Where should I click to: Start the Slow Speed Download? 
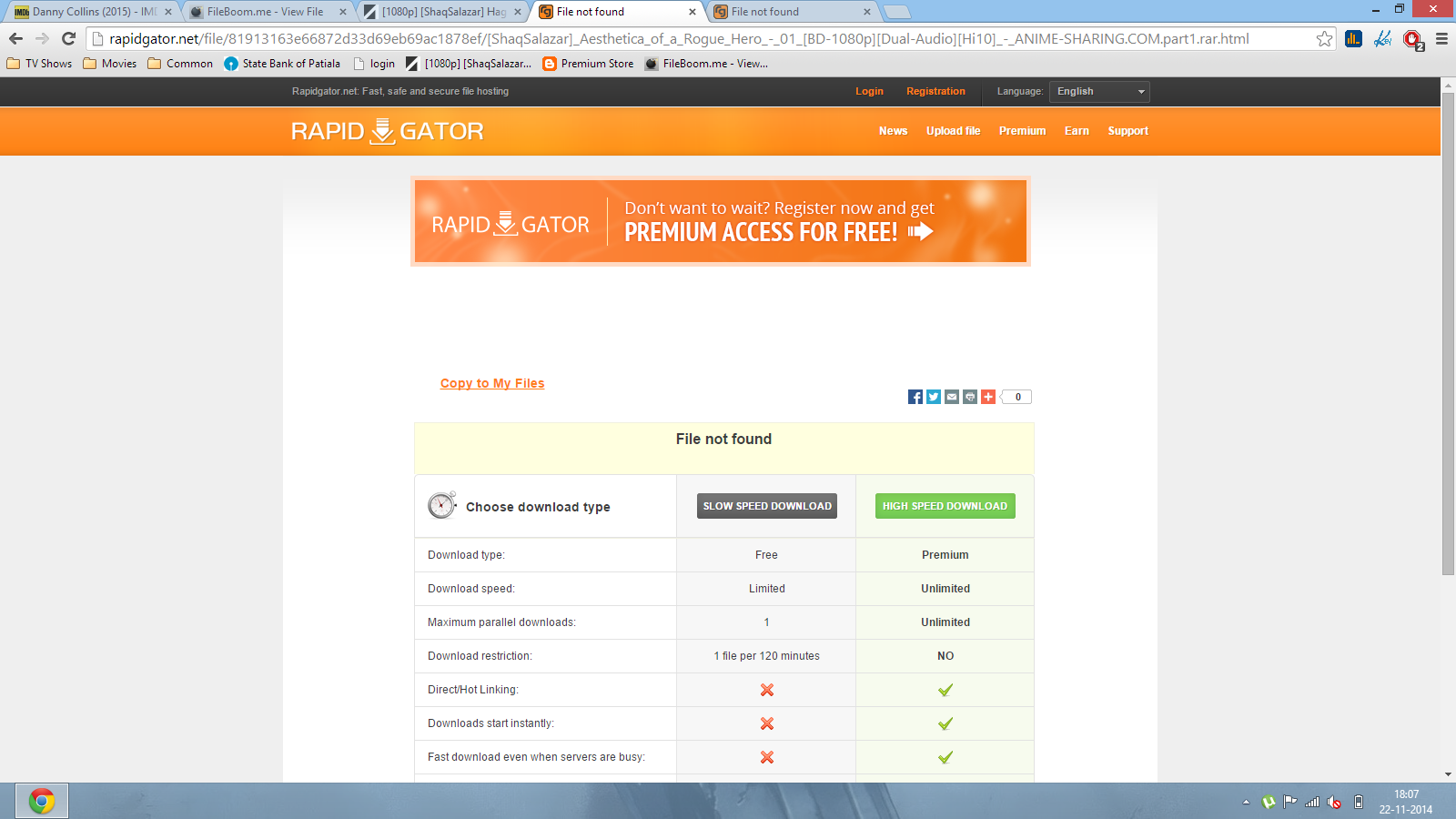coord(767,506)
